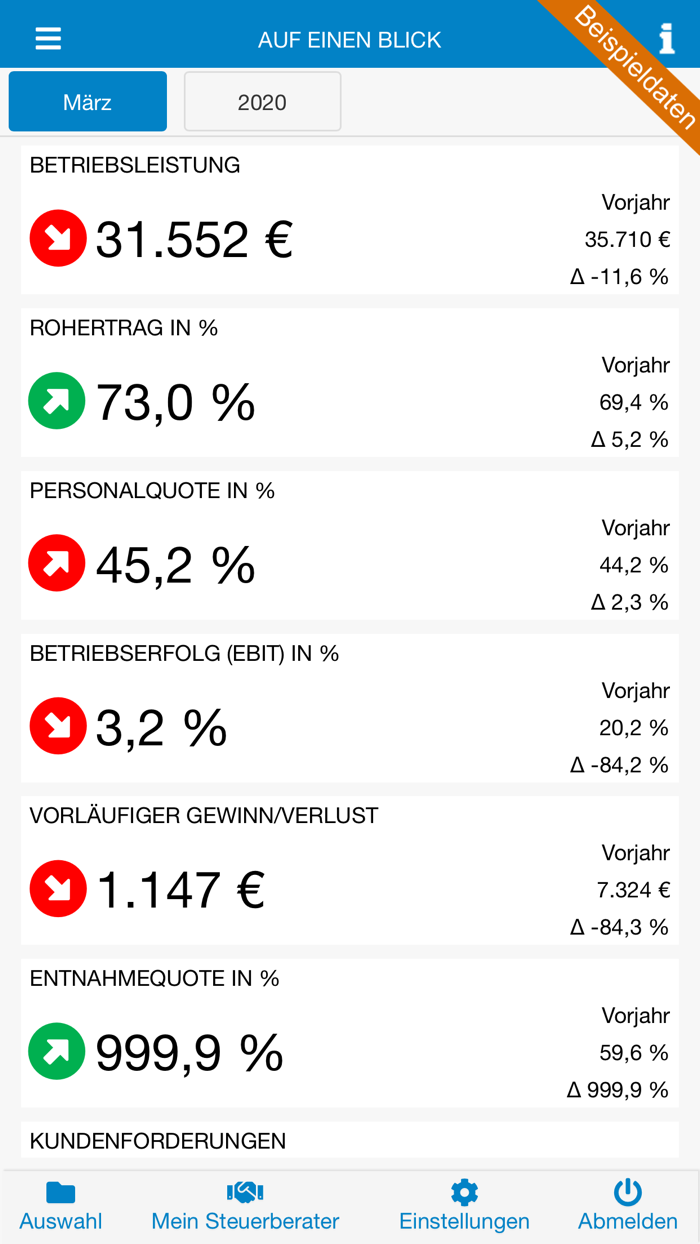Click the green upward trend arrow for Rohertrag
This screenshot has width=700, height=1244.
[57, 401]
